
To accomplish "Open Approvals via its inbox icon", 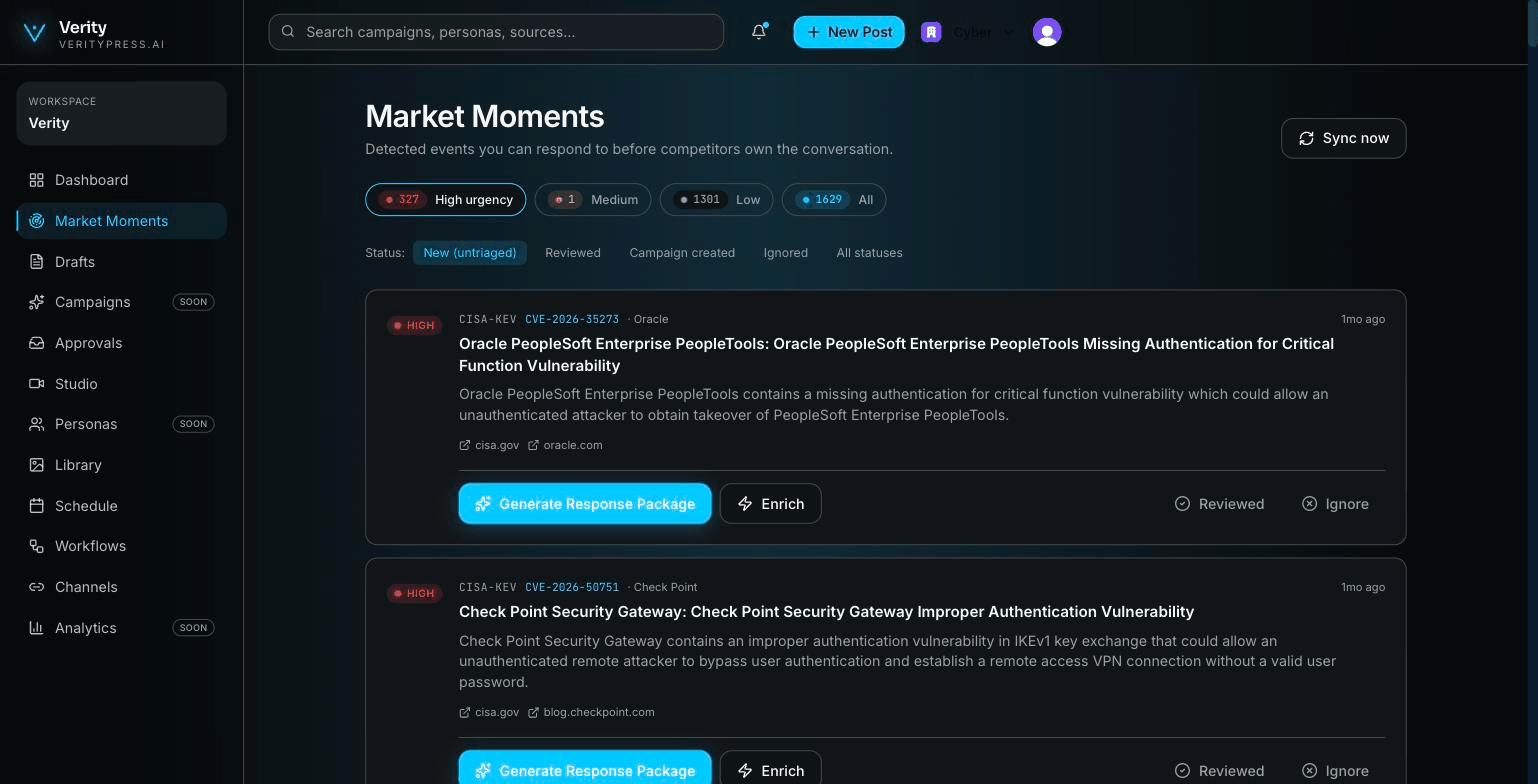I will (x=37, y=343).
